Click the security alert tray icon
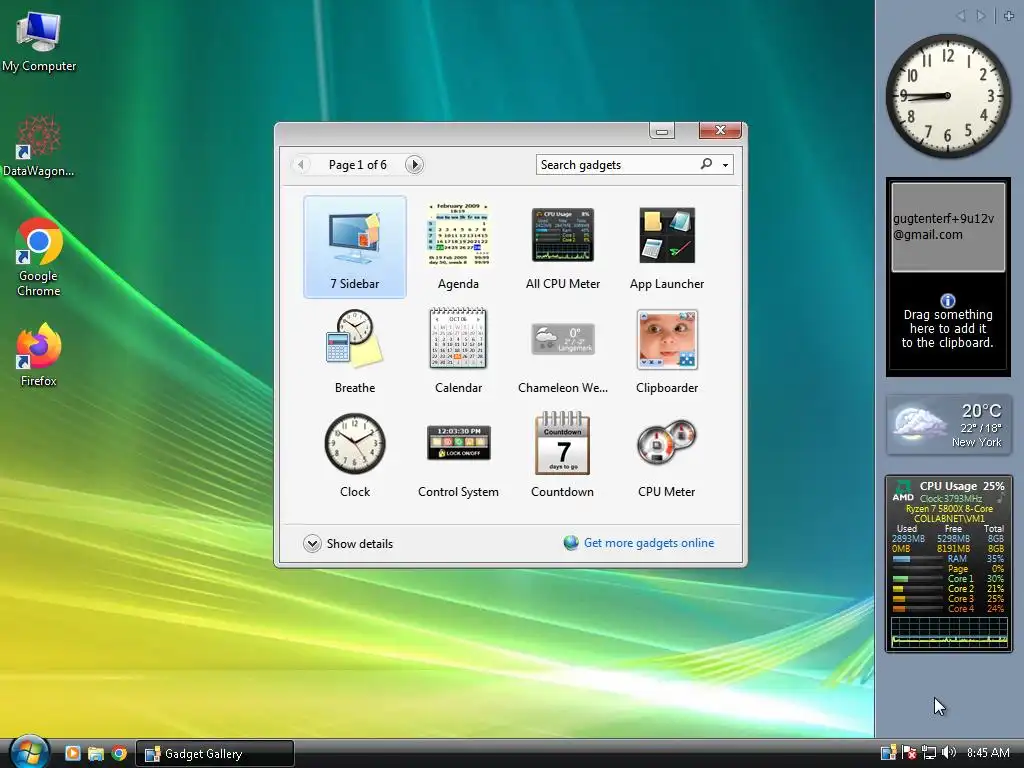 point(908,753)
